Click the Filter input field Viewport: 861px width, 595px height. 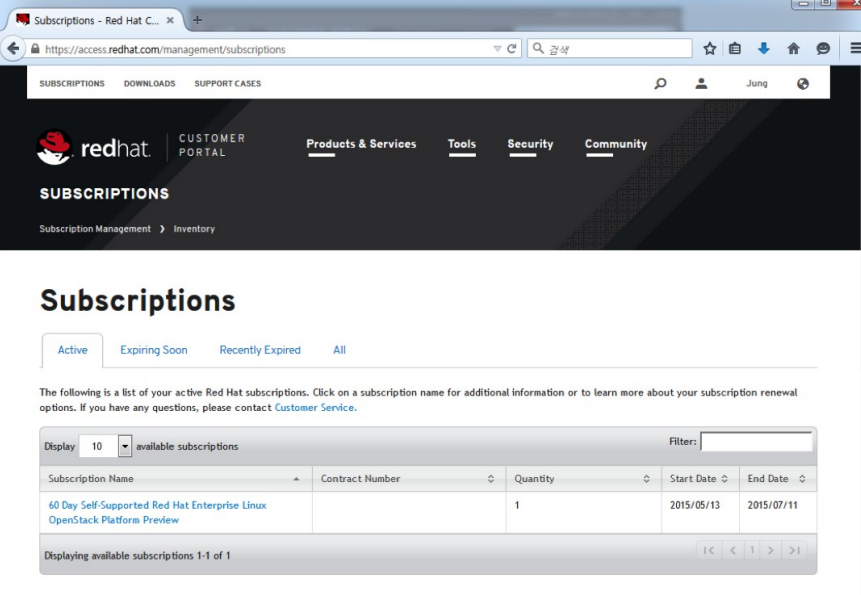click(757, 442)
